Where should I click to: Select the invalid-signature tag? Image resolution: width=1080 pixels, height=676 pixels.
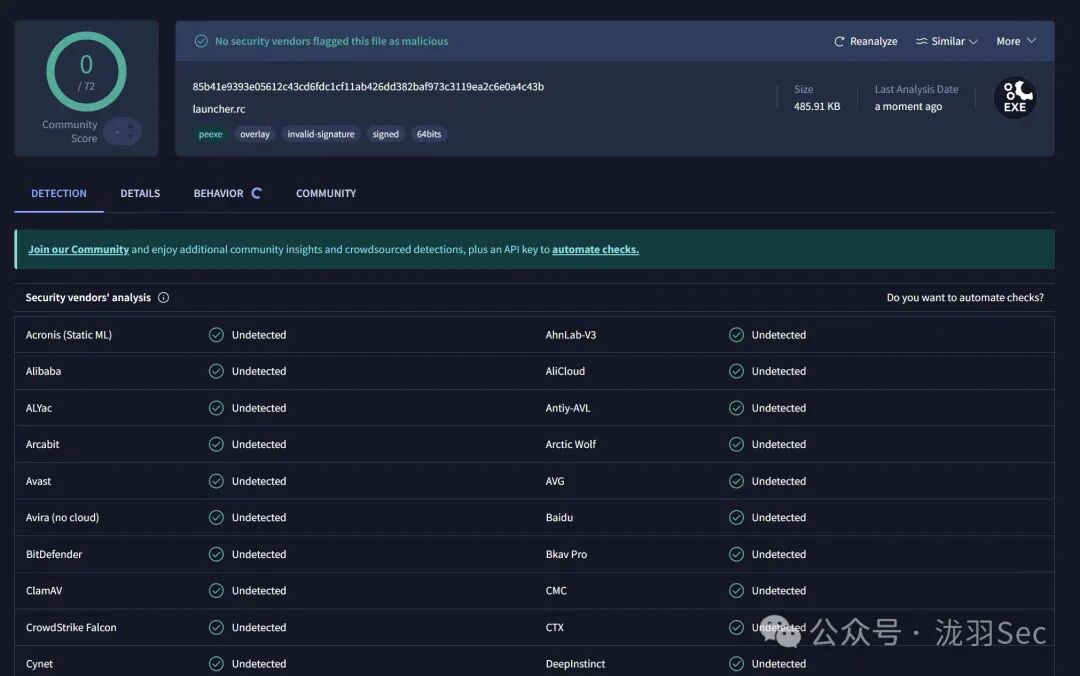pyautogui.click(x=321, y=134)
